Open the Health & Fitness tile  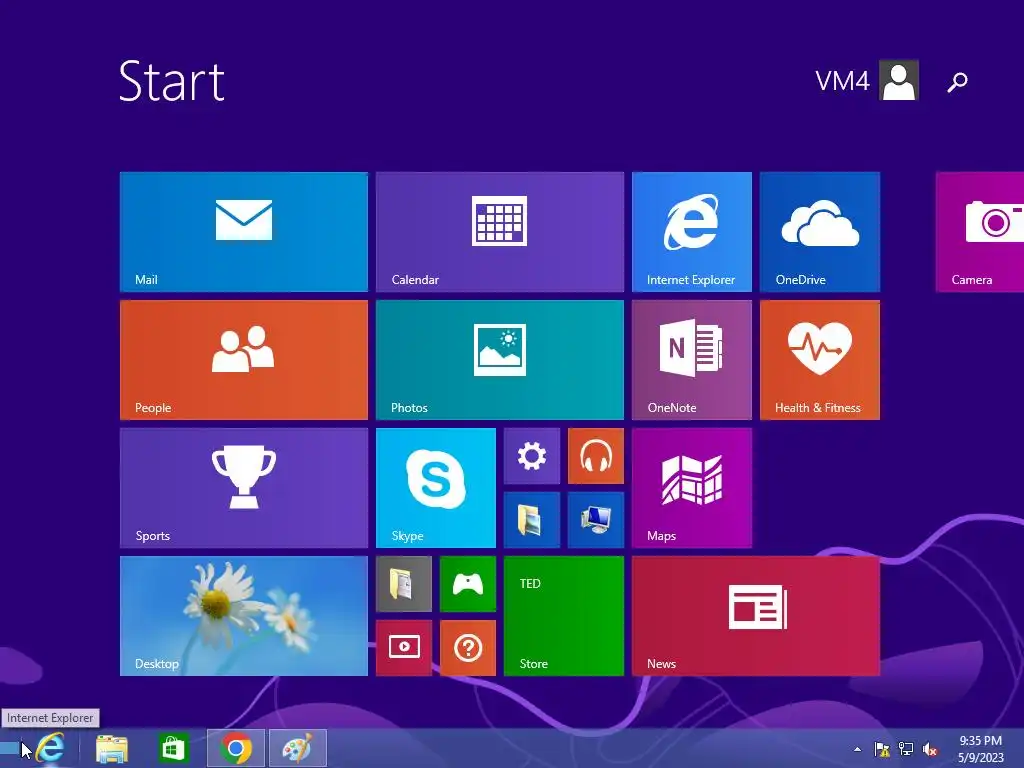[x=820, y=360]
